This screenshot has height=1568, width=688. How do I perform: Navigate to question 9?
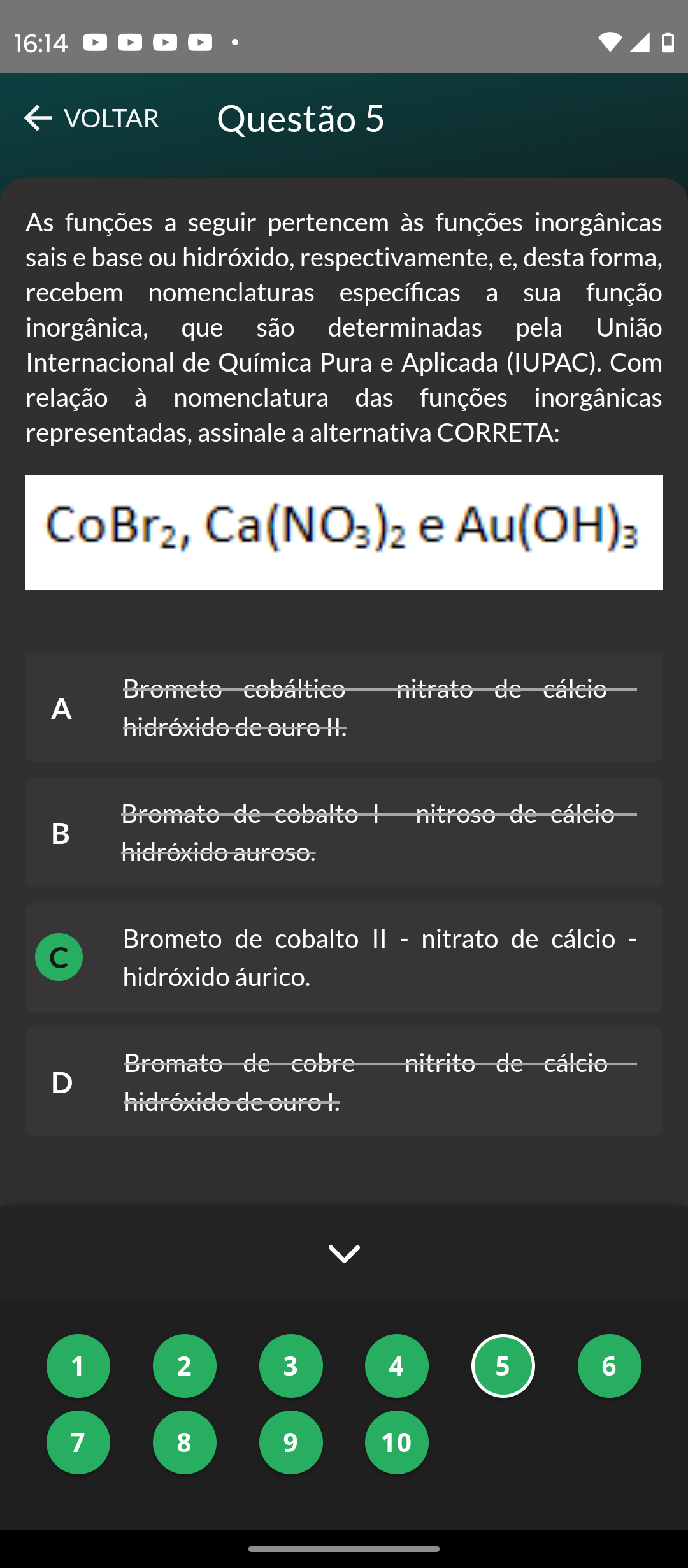tap(291, 1442)
